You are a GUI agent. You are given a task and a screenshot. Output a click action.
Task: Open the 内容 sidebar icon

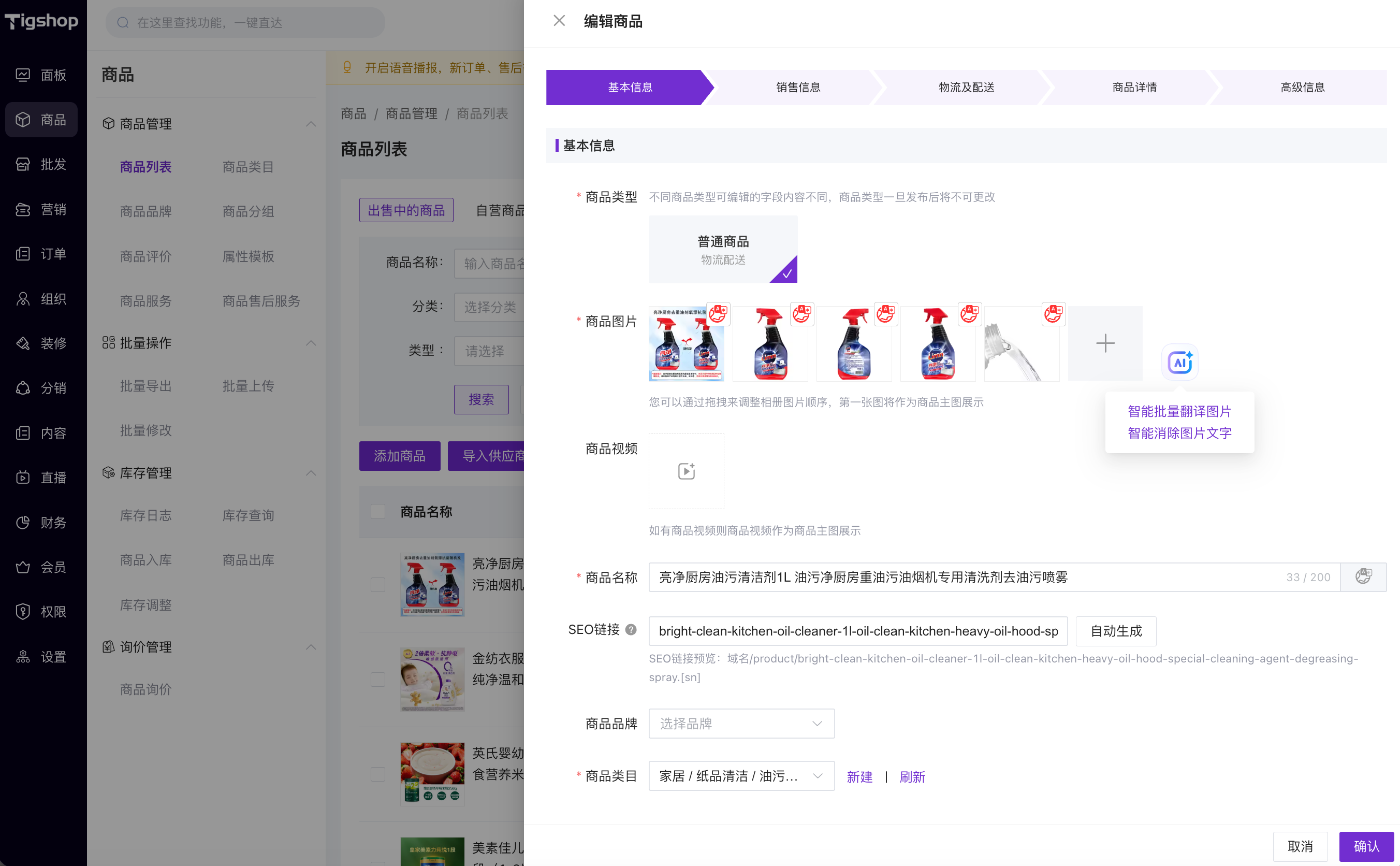tap(23, 433)
